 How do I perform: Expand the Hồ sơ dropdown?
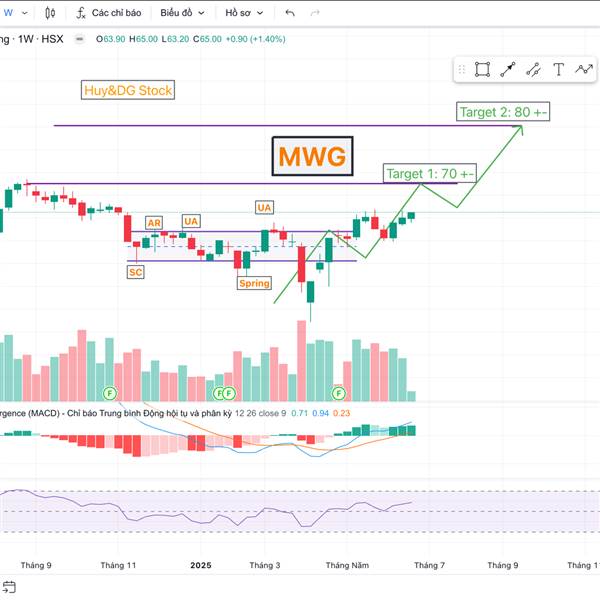[244, 13]
